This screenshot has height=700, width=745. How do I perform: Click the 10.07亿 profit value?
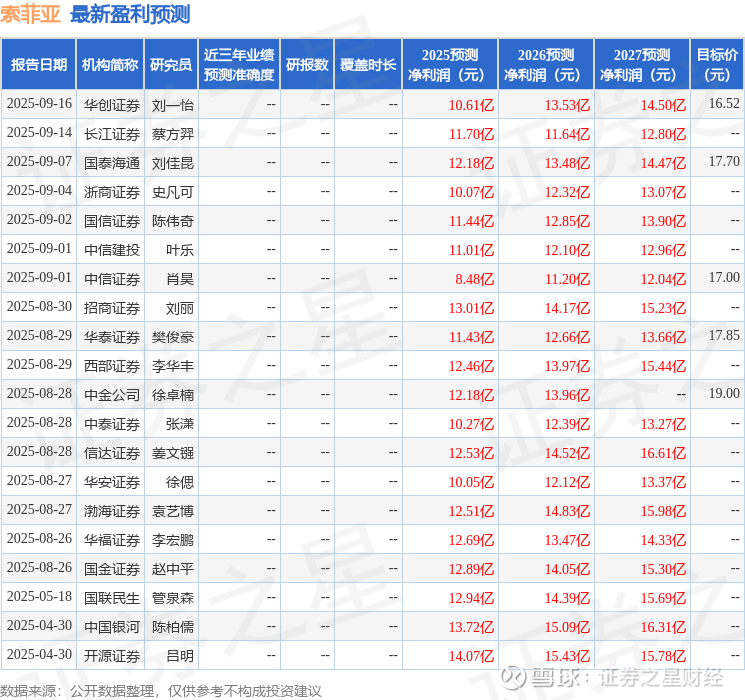471,192
